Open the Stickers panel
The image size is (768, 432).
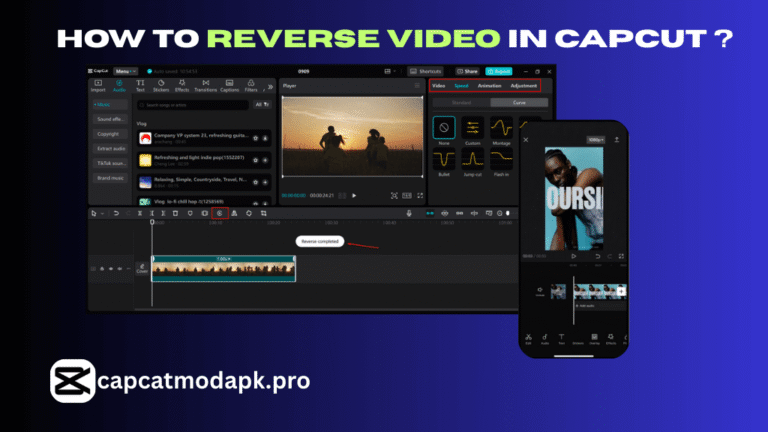[161, 86]
